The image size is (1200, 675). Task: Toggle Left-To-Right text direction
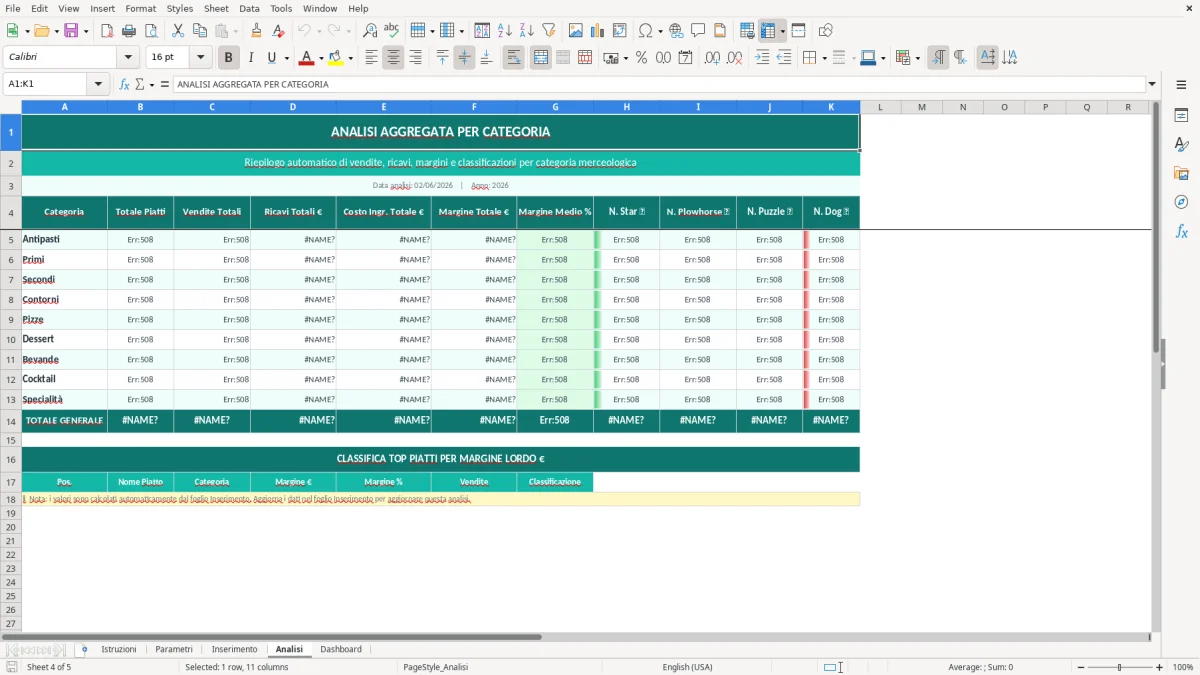pyautogui.click(x=938, y=58)
